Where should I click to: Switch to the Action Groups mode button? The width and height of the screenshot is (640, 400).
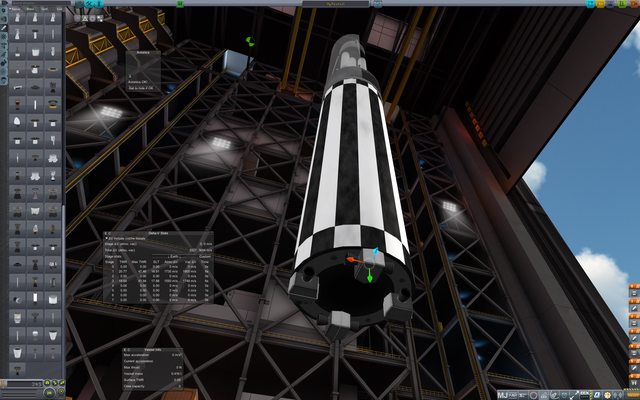89,4
